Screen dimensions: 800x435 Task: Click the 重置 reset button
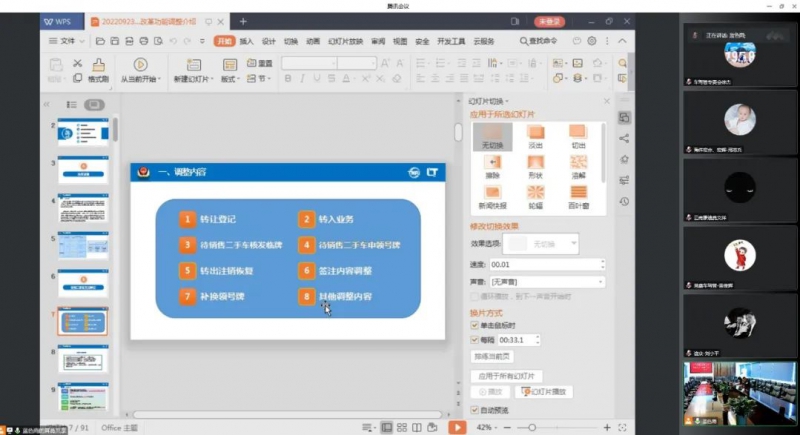pos(260,63)
